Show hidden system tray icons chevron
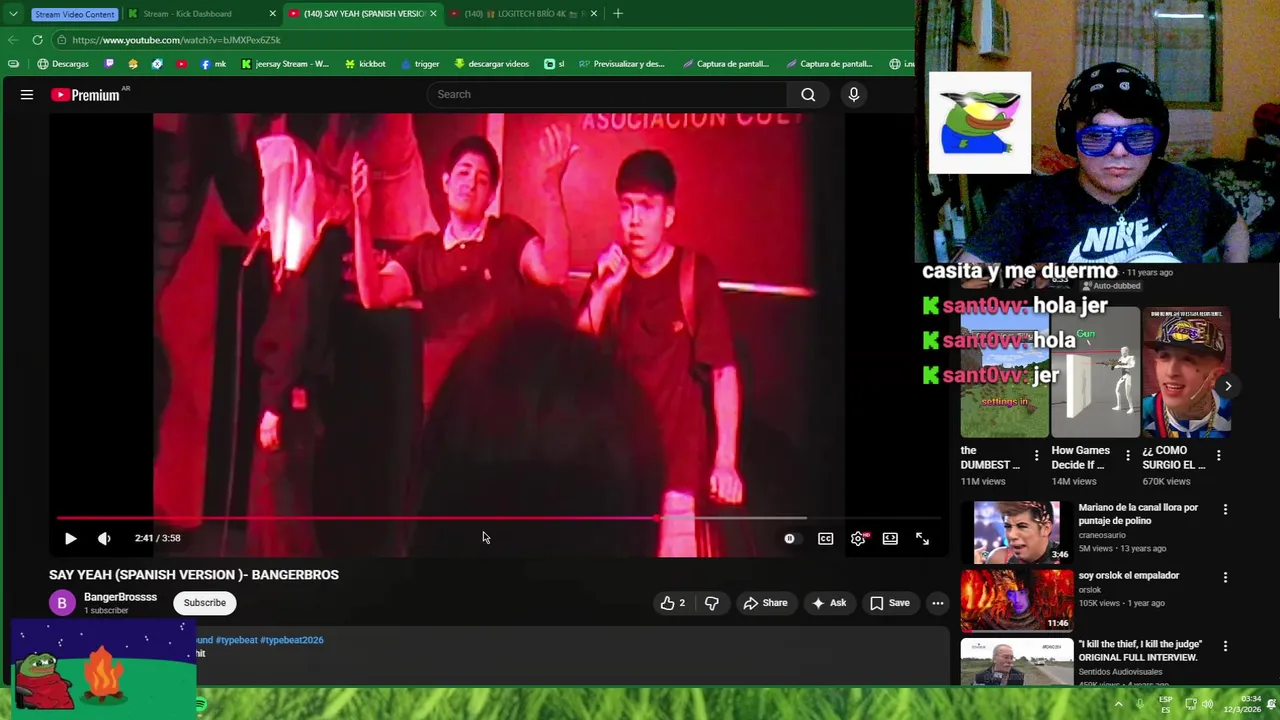 [x=1118, y=704]
